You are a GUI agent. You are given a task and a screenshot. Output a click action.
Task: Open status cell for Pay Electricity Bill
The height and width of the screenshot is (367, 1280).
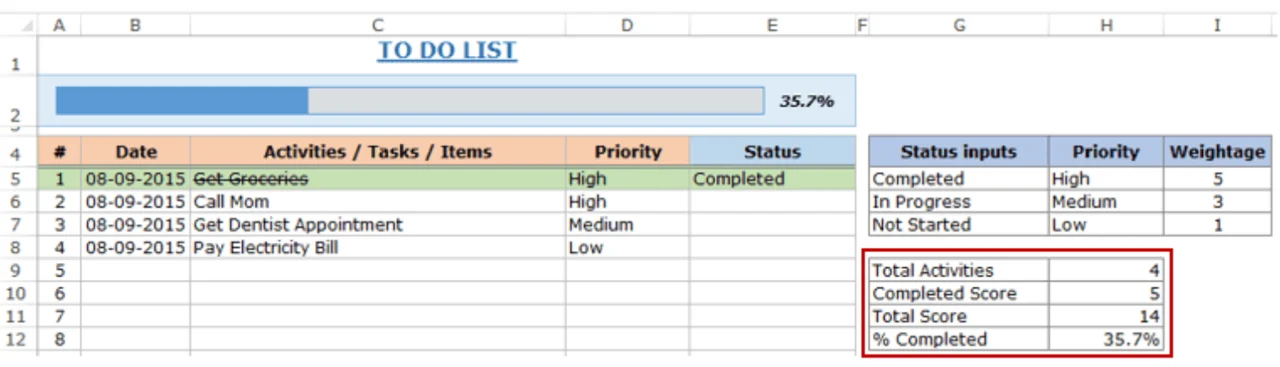tap(772, 248)
